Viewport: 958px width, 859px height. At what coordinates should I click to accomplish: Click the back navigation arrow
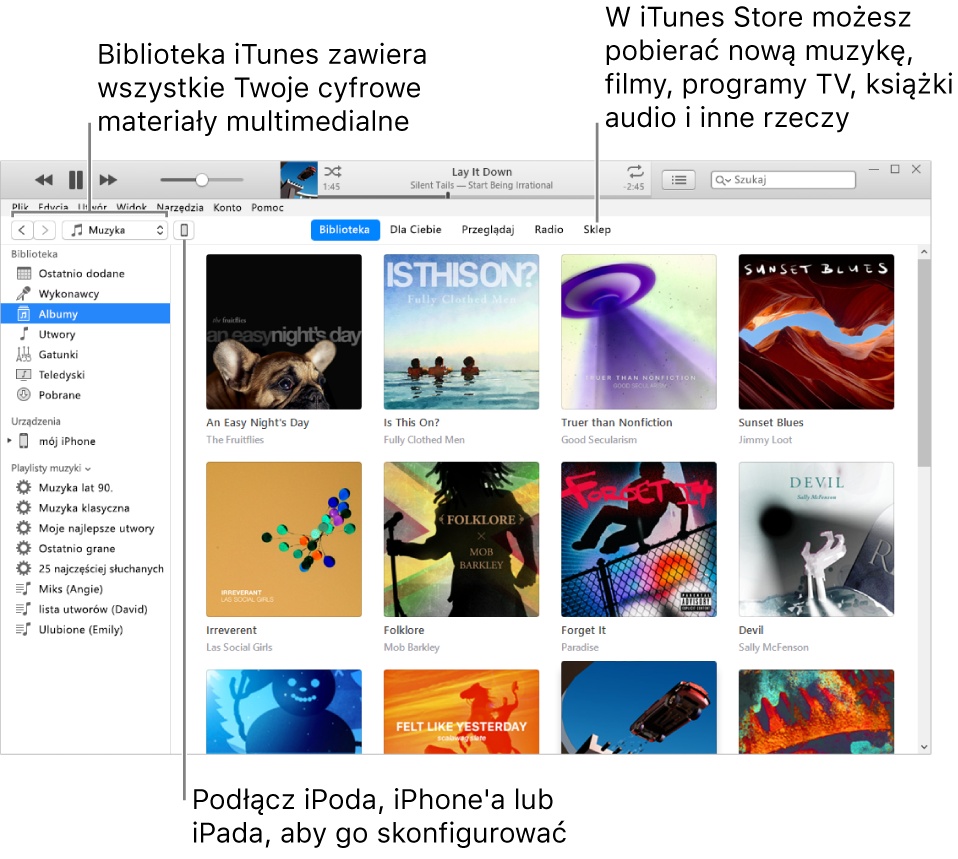click(21, 229)
